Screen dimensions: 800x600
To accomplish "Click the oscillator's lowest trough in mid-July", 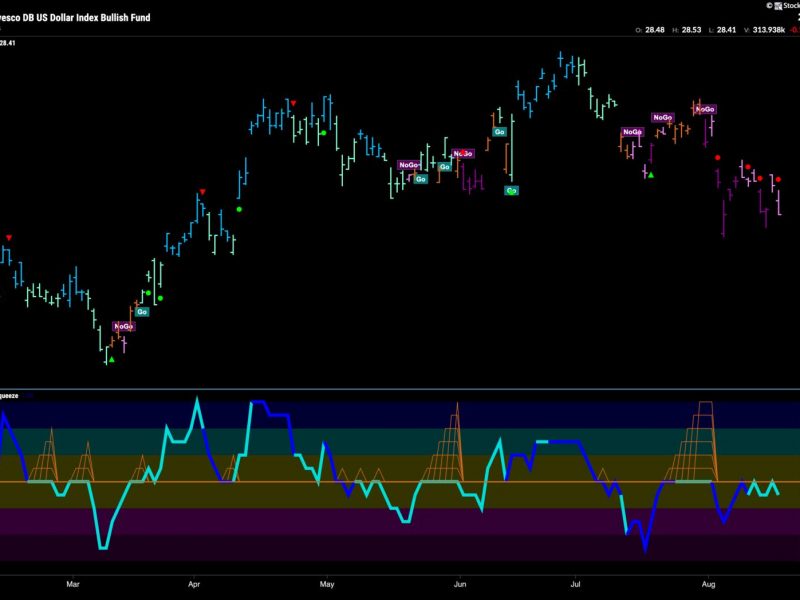I will point(645,548).
